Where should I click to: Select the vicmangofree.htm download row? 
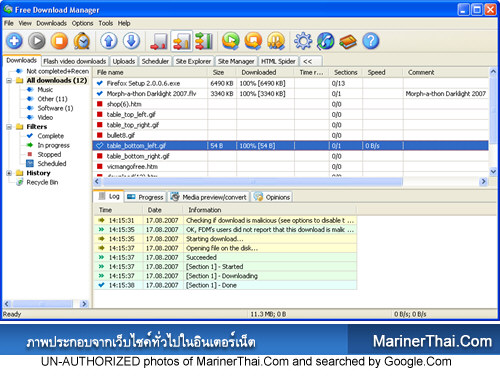tap(291, 166)
